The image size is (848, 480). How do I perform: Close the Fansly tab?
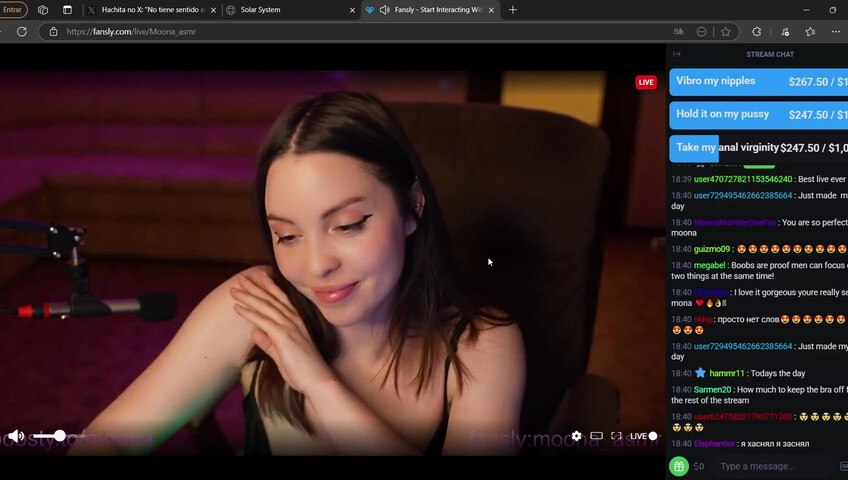[491, 10]
